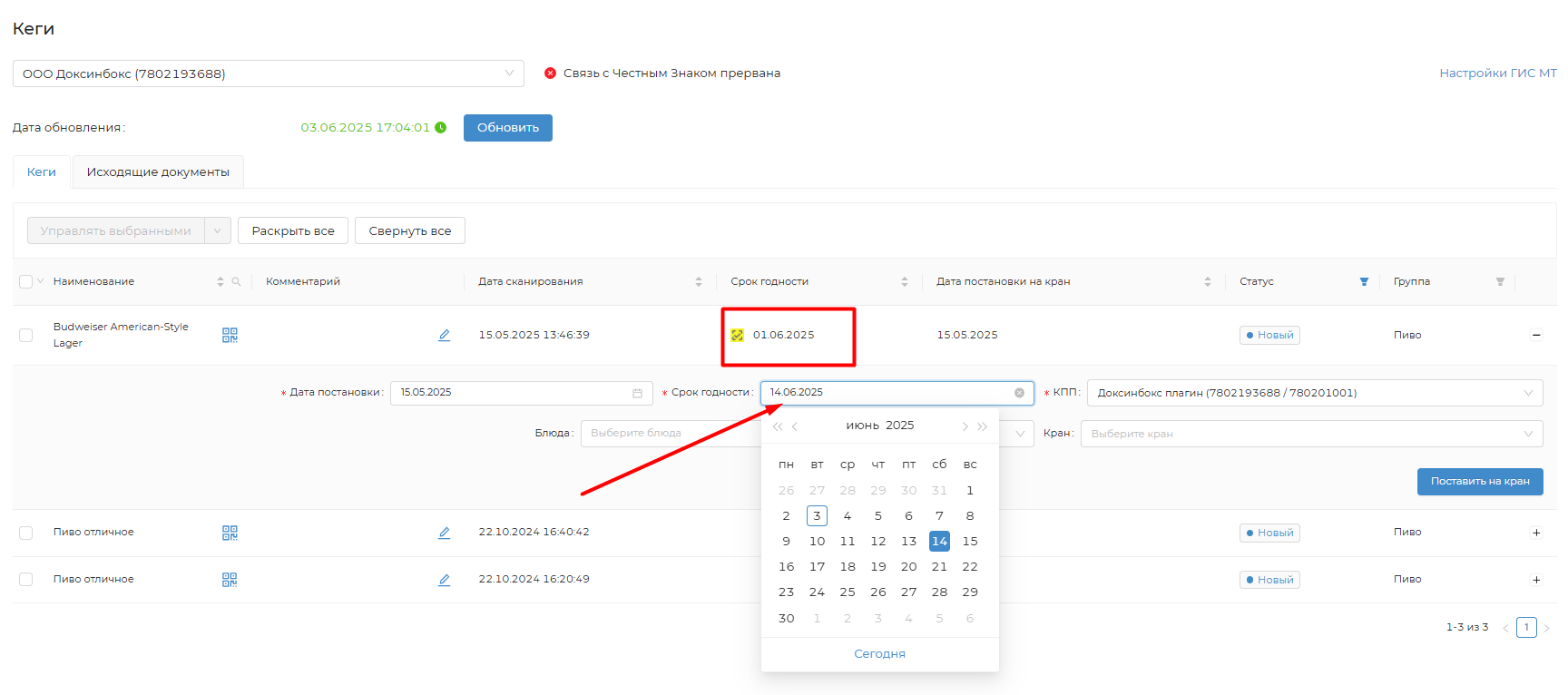1568x695 pixels.
Task: Check the last Пиво отличное row
Action: point(25,580)
